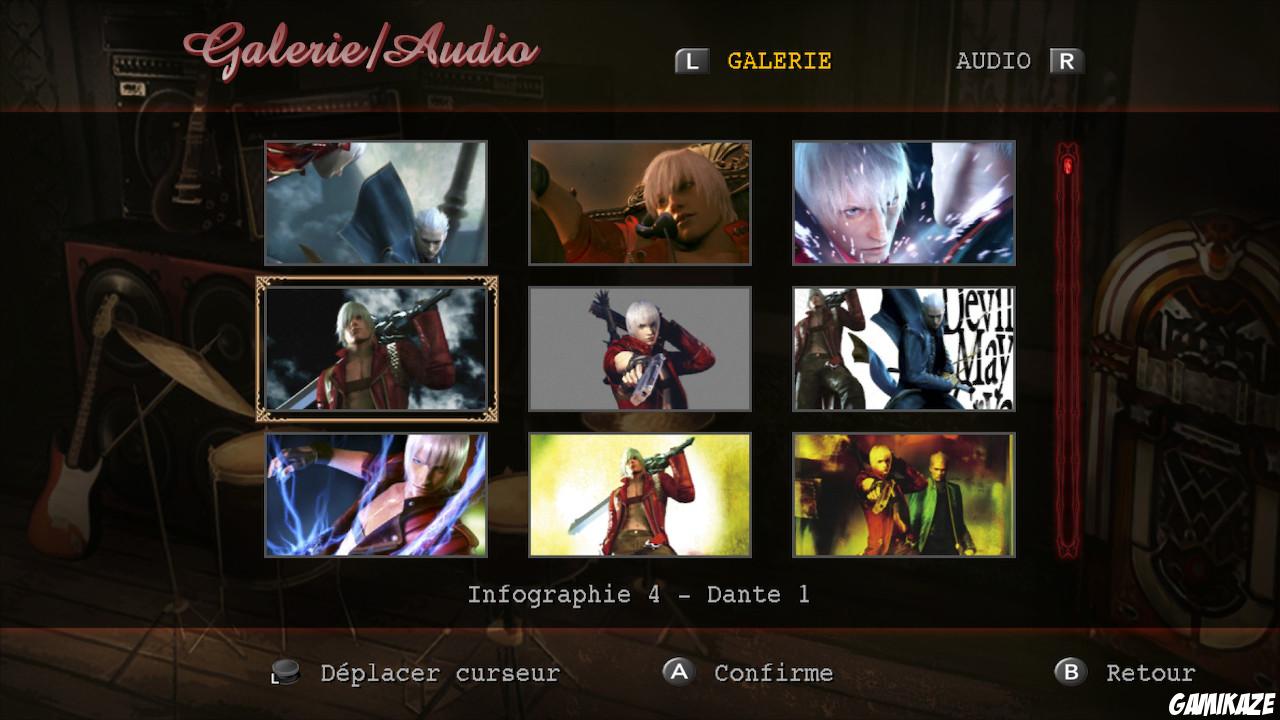Screen dimensions: 1280x720
Task: Open highlighted Dante thumbnail with gold frame
Action: pyautogui.click(x=376, y=349)
